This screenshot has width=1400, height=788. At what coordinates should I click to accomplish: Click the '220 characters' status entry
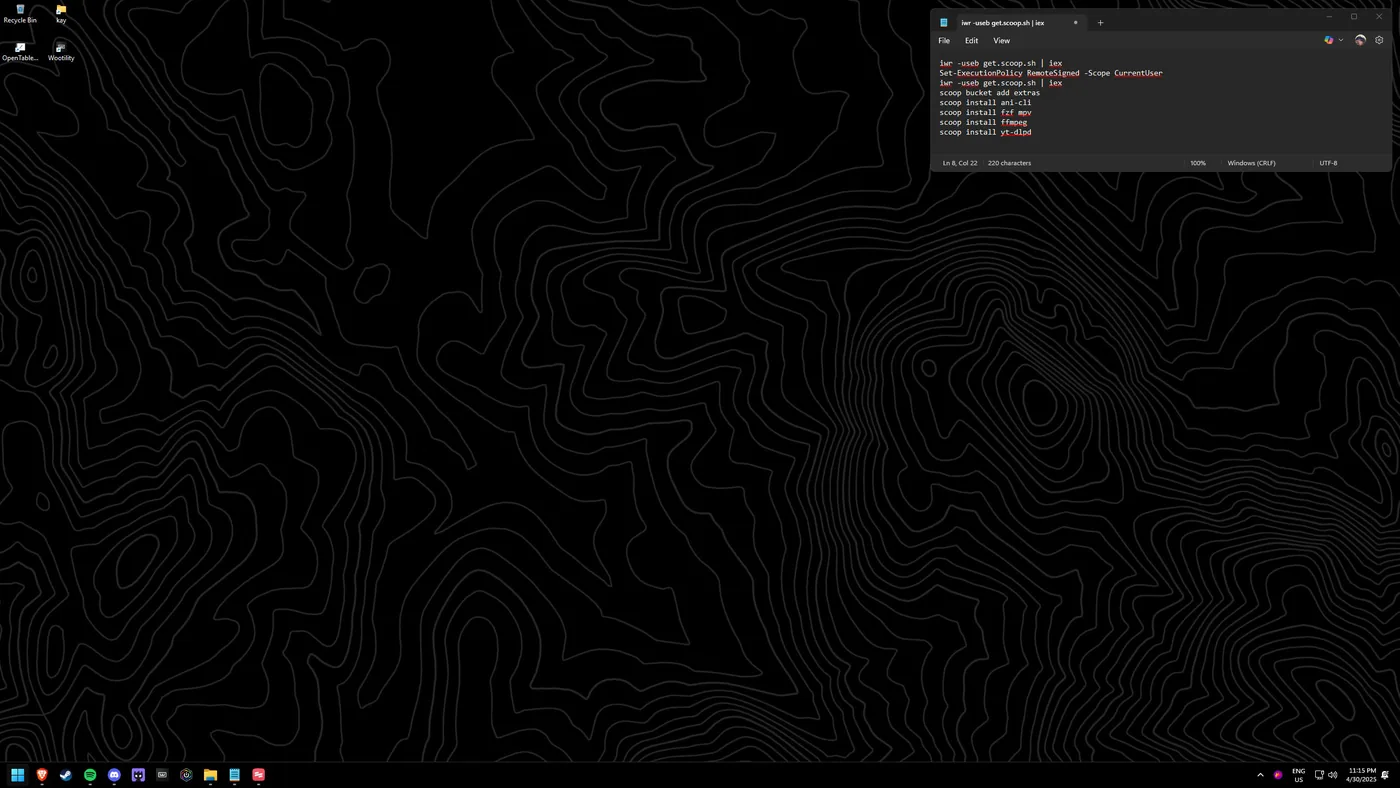(1009, 163)
